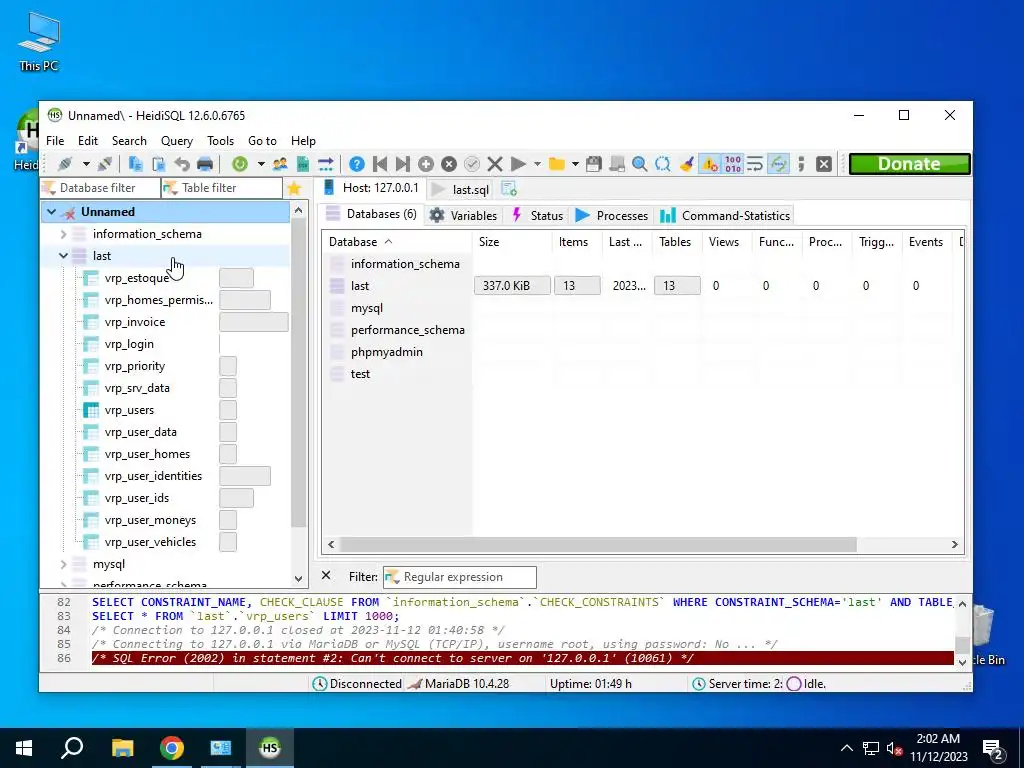Click the Last row navigation icon
This screenshot has height=768, width=1024.
point(403,164)
